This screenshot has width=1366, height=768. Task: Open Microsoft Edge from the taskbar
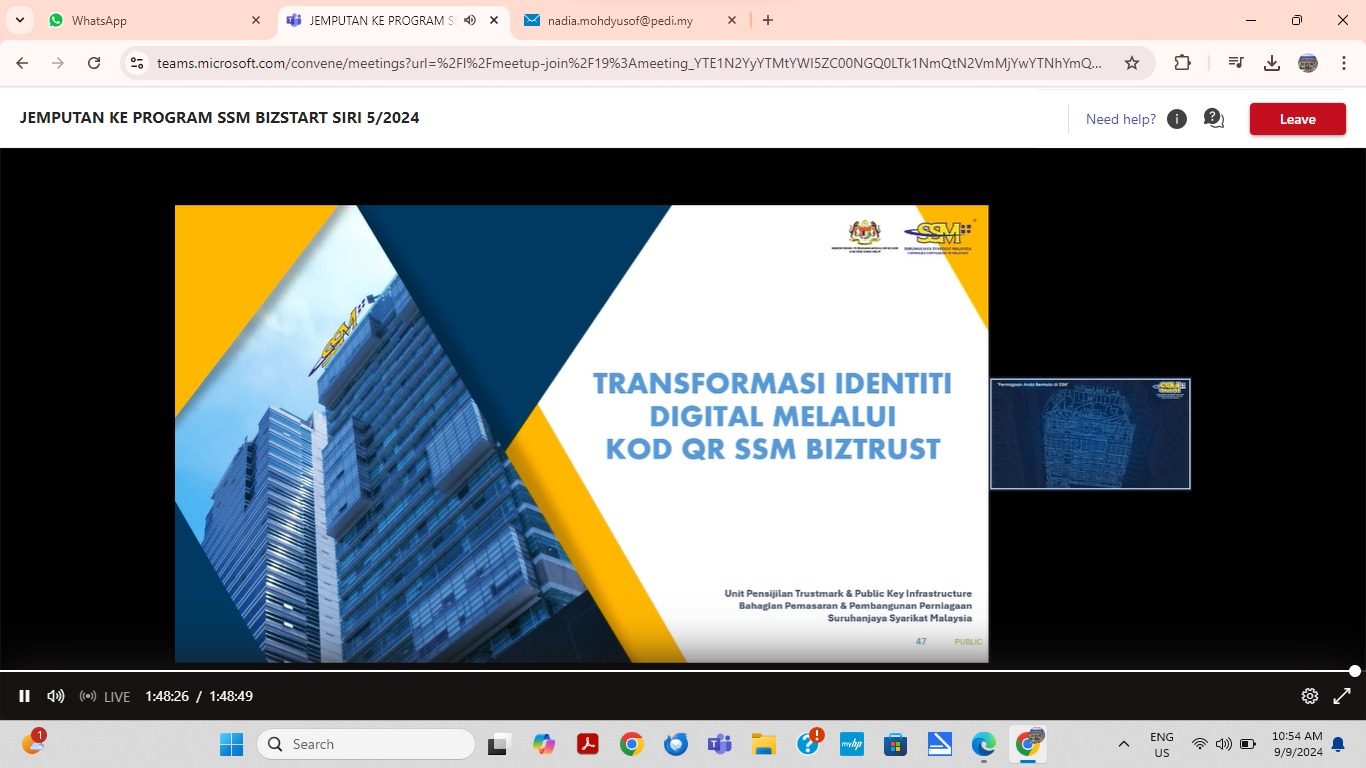pyautogui.click(x=984, y=744)
